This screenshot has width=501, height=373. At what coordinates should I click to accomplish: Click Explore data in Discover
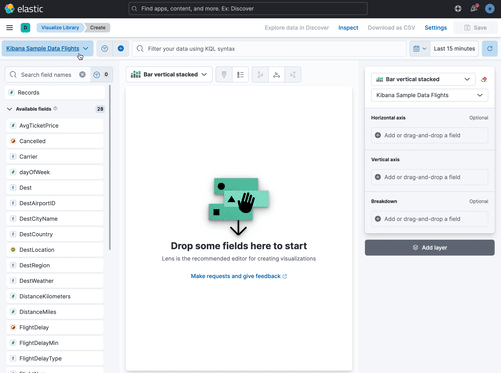pos(297,28)
